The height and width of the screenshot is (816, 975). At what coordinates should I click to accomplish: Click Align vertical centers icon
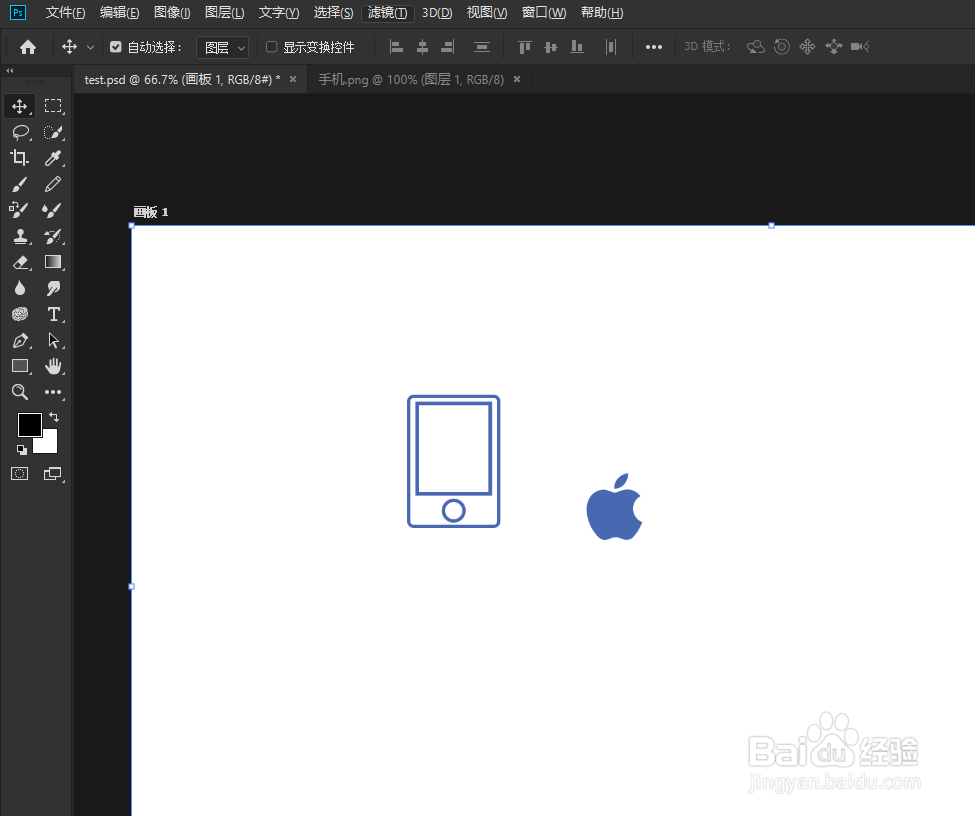551,47
